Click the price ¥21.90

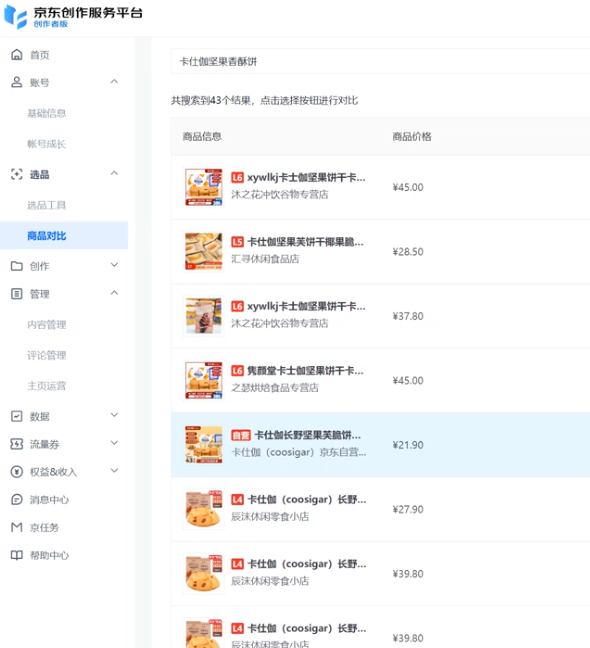click(x=408, y=445)
